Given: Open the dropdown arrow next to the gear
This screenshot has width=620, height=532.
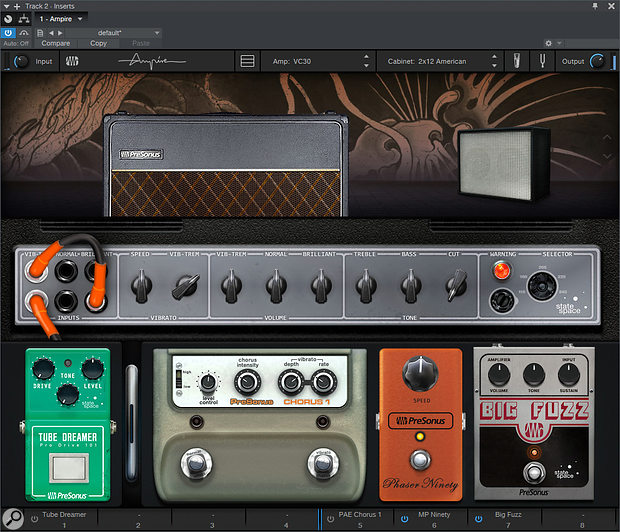Looking at the screenshot, I should coord(559,43).
